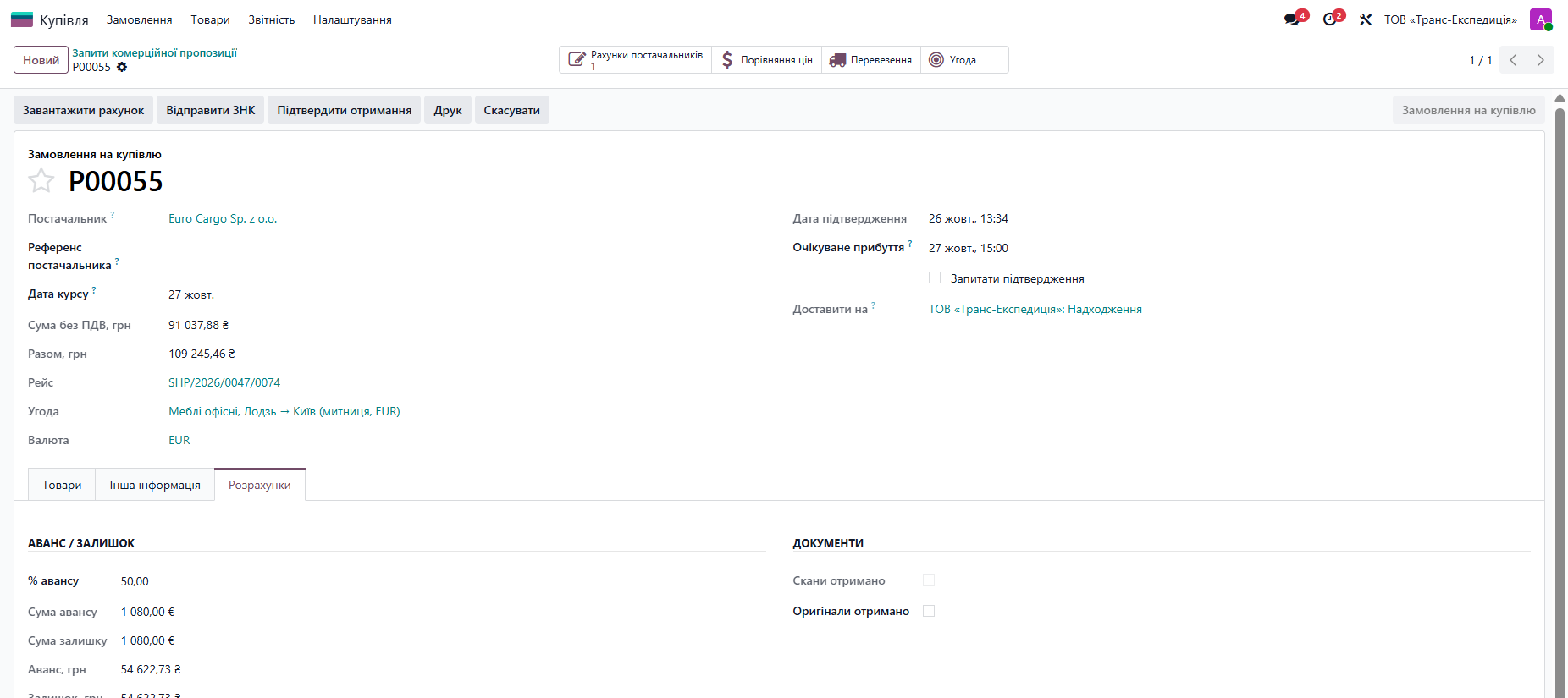Screen dimensions: 1568x698
Task: Go to next record arrow
Action: click(1541, 60)
